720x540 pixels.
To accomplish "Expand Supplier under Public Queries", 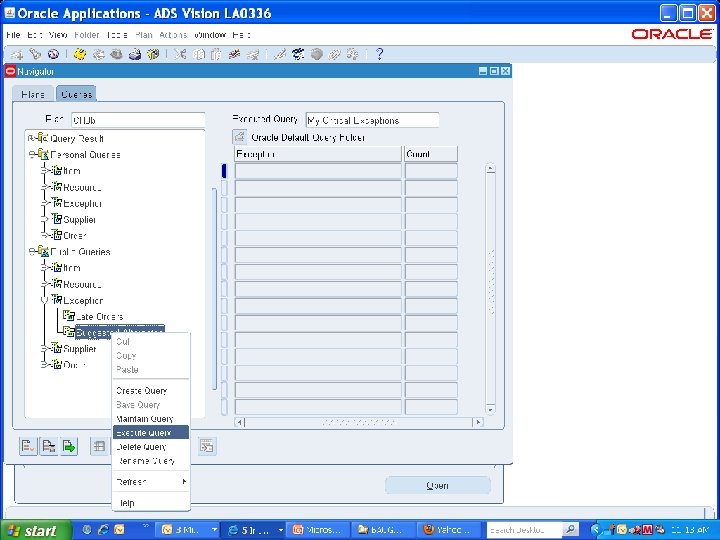I will pos(45,349).
